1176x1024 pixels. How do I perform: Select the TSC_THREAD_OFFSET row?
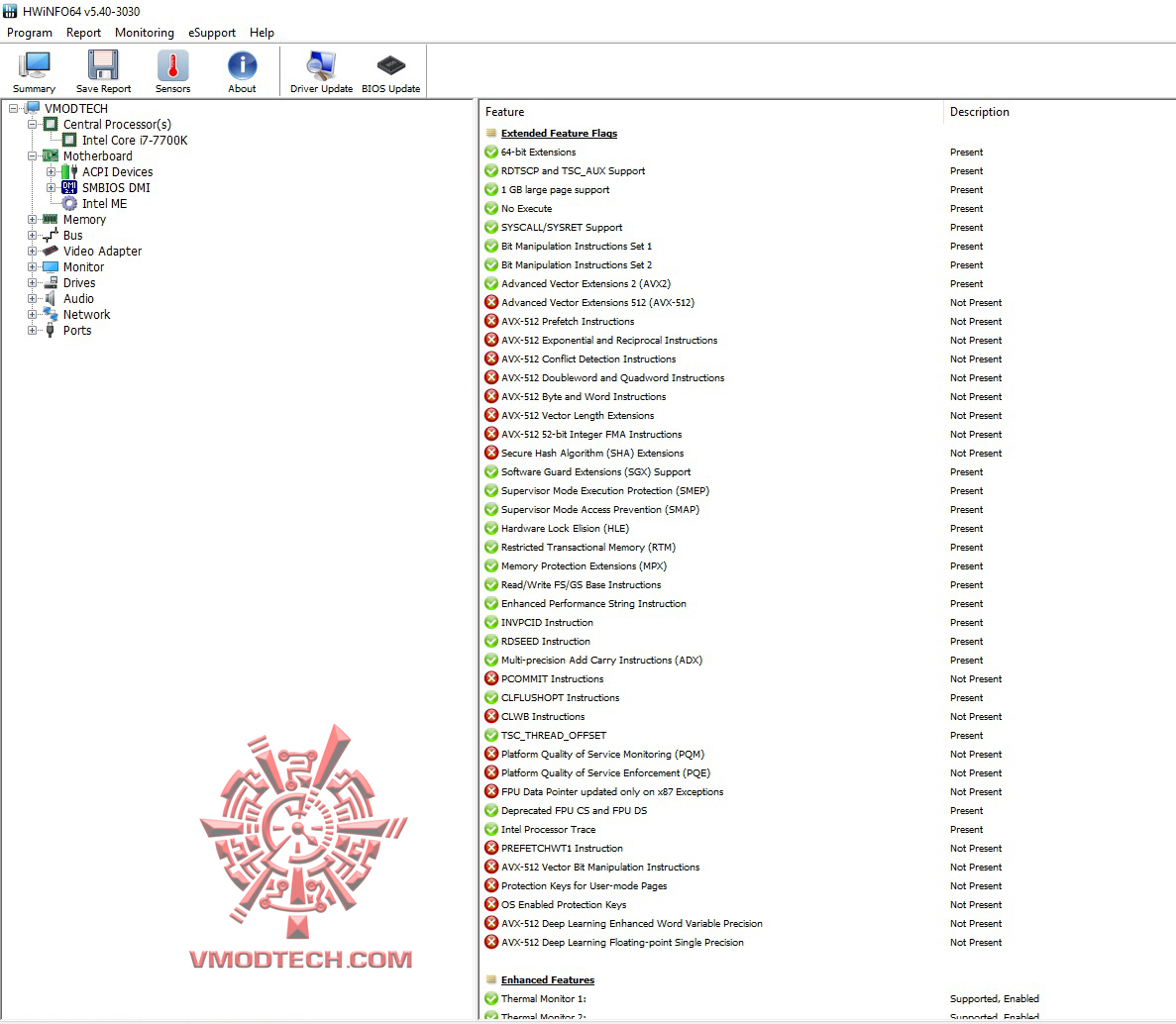pos(828,735)
